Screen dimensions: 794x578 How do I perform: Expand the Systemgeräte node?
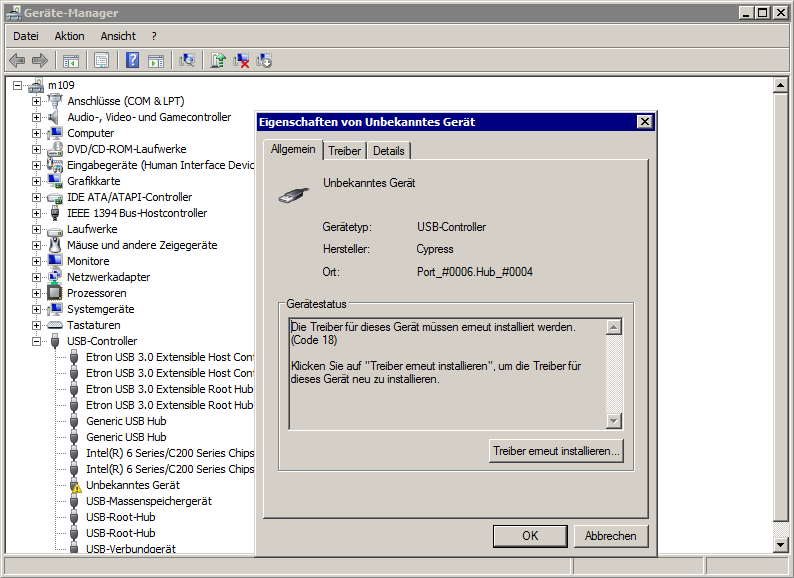tap(36, 310)
